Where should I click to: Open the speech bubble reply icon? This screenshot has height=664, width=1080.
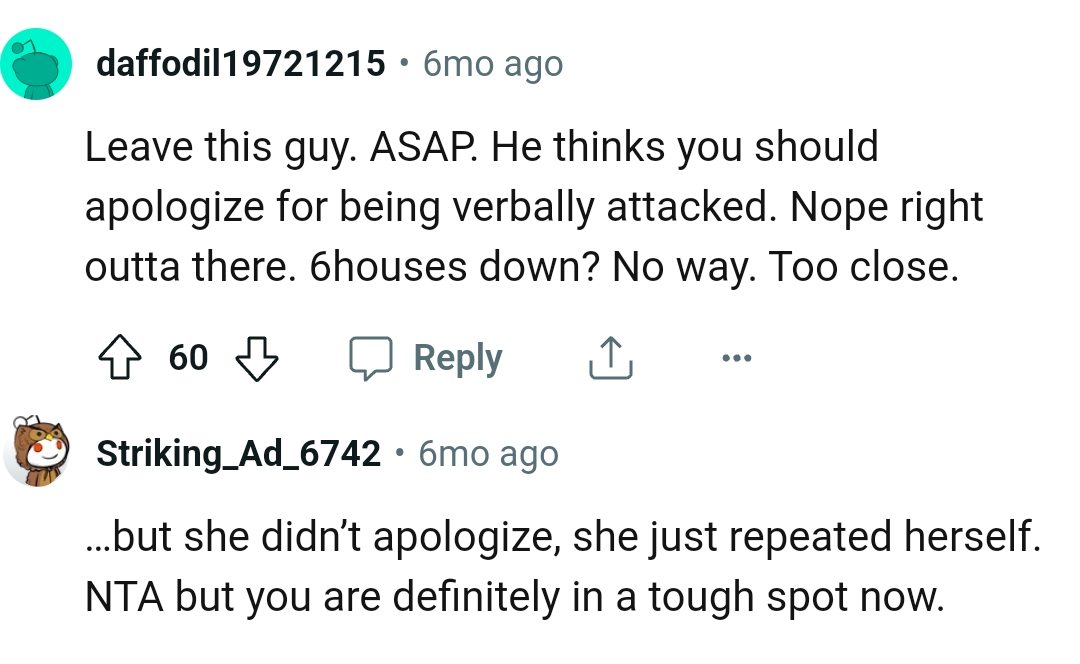[x=372, y=357]
